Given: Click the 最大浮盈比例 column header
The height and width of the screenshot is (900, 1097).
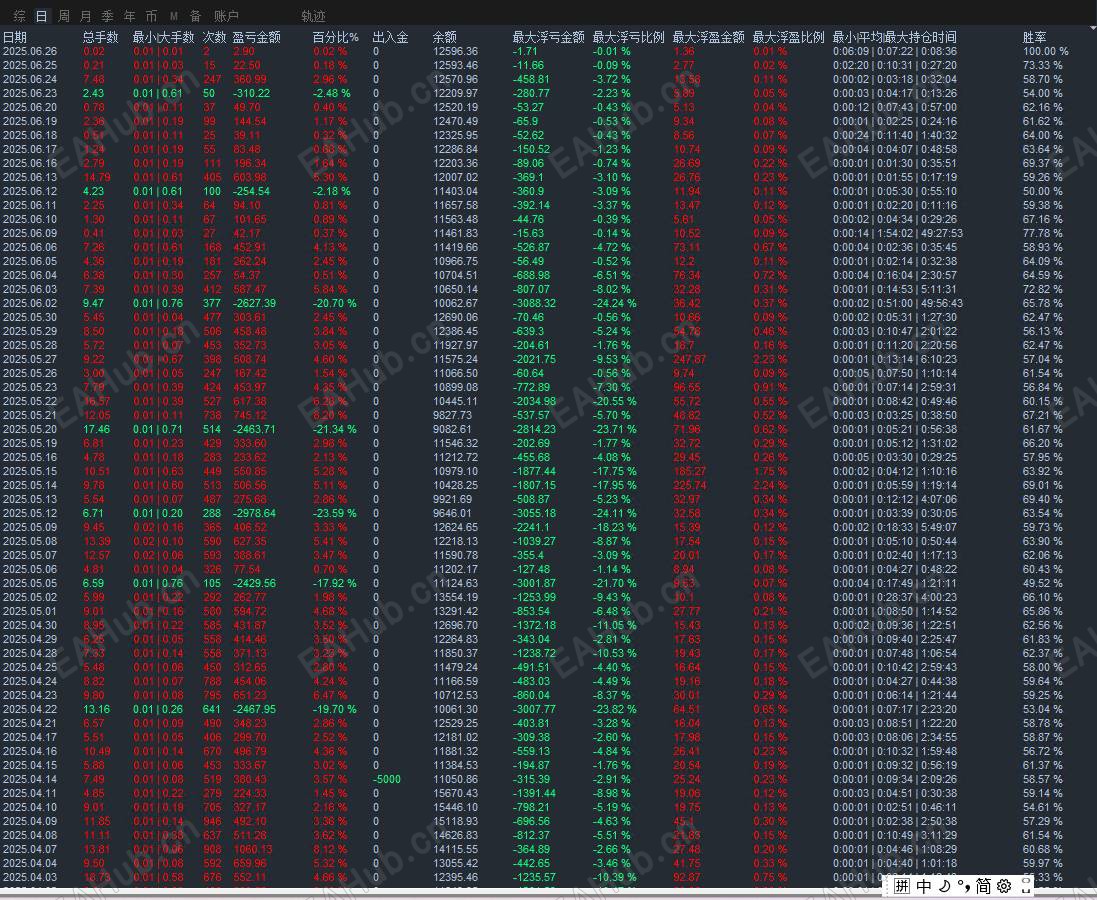Looking at the screenshot, I should (788, 37).
